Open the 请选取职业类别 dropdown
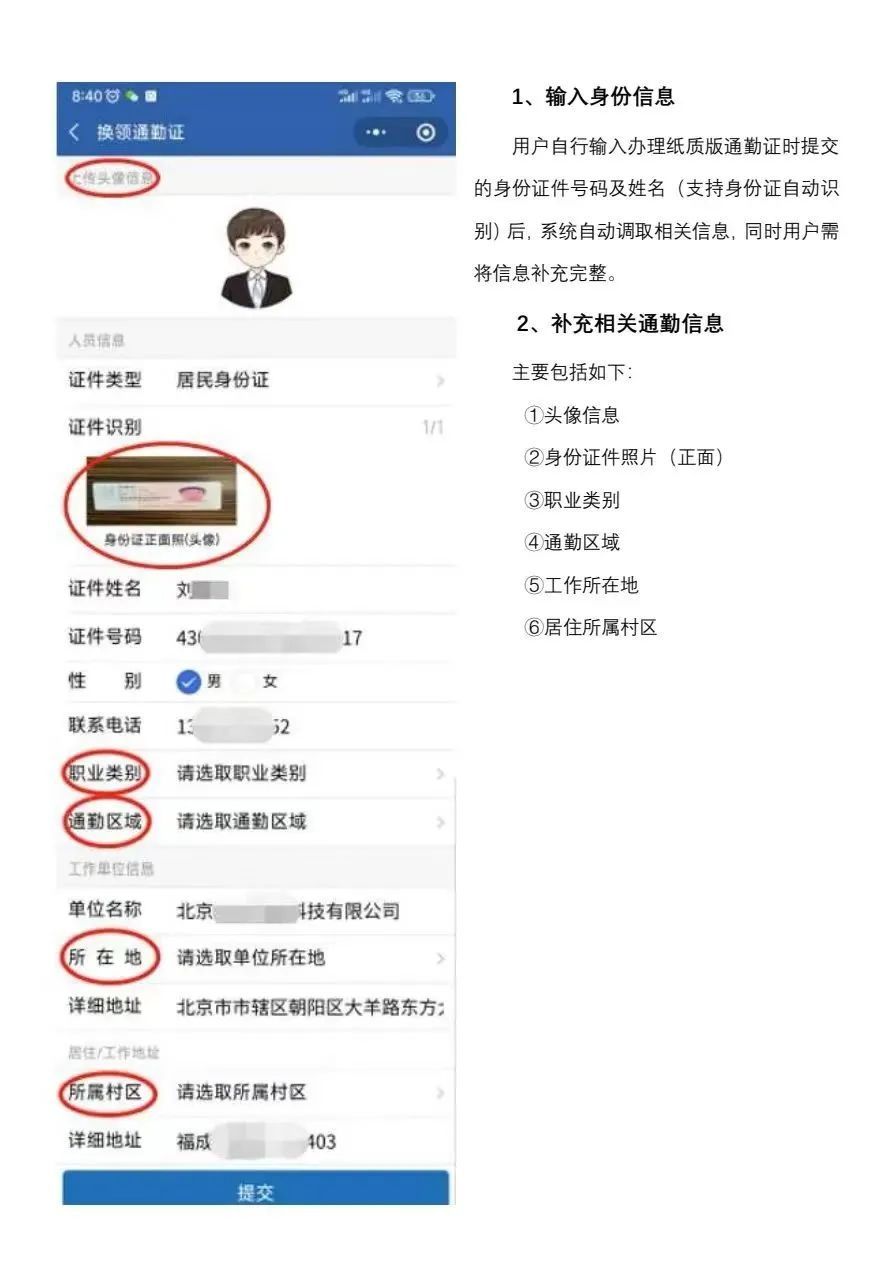Screen dimensions: 884x1275 (256, 774)
